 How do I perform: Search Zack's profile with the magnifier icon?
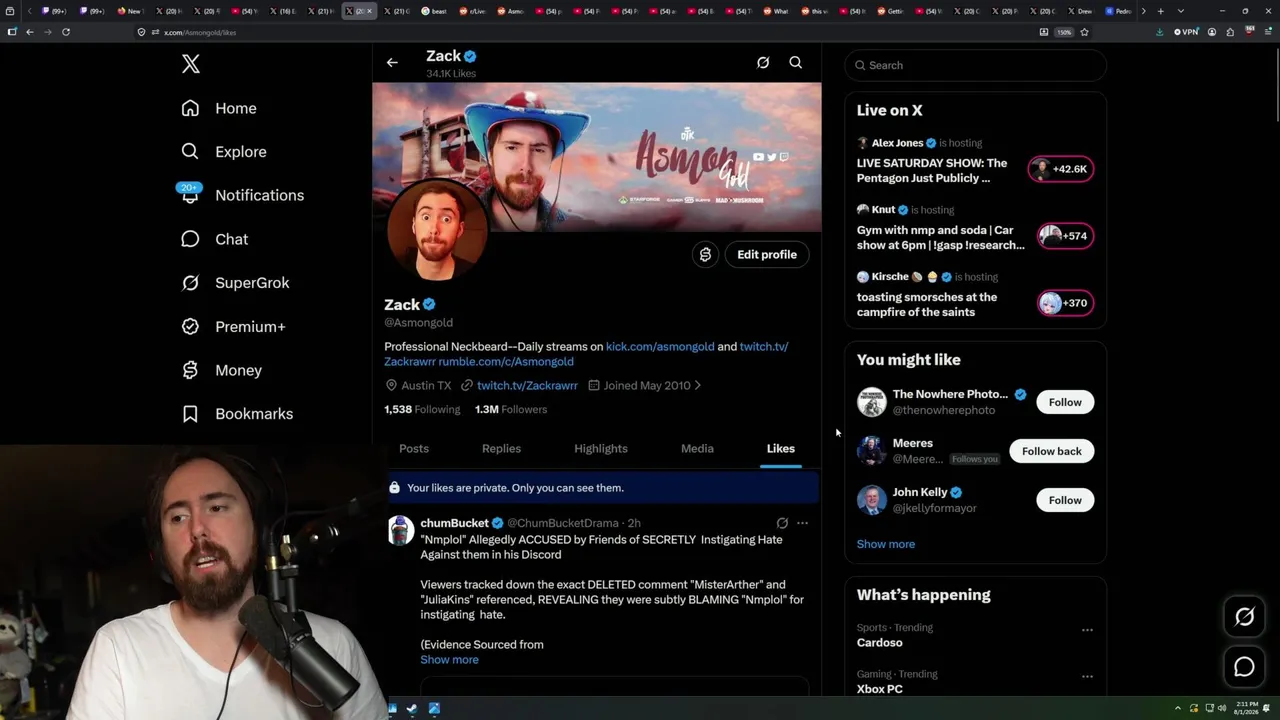[x=796, y=63]
